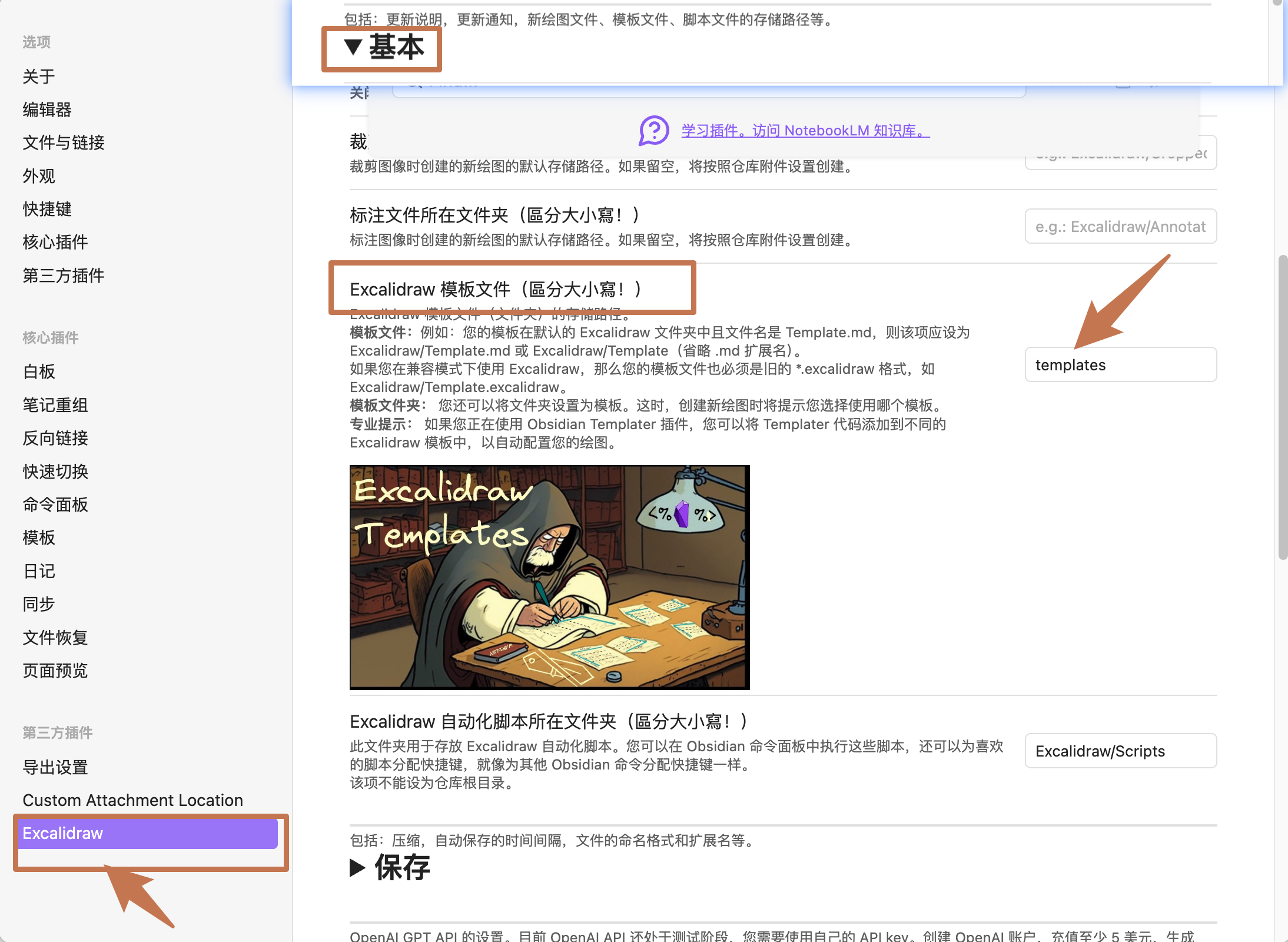Open the 第三方插件 options tab
This screenshot has height=942, width=1288.
point(64,276)
